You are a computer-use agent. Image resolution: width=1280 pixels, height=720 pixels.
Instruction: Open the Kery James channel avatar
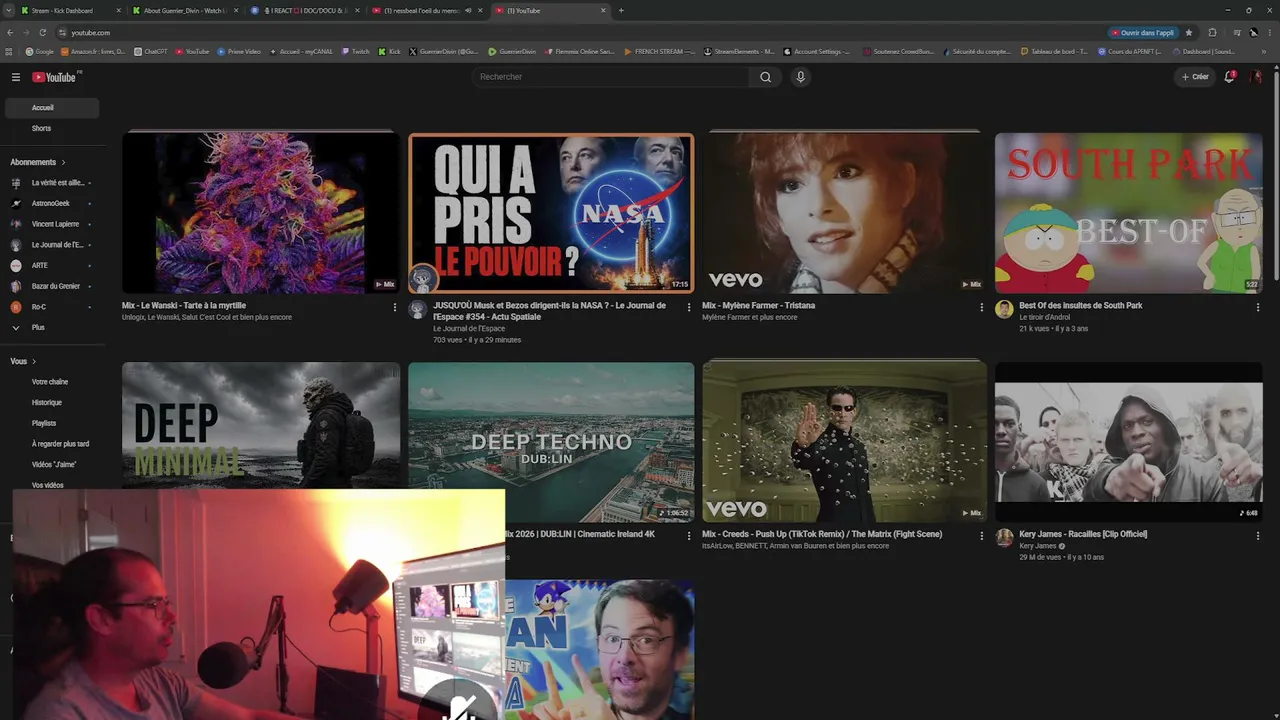[1004, 538]
